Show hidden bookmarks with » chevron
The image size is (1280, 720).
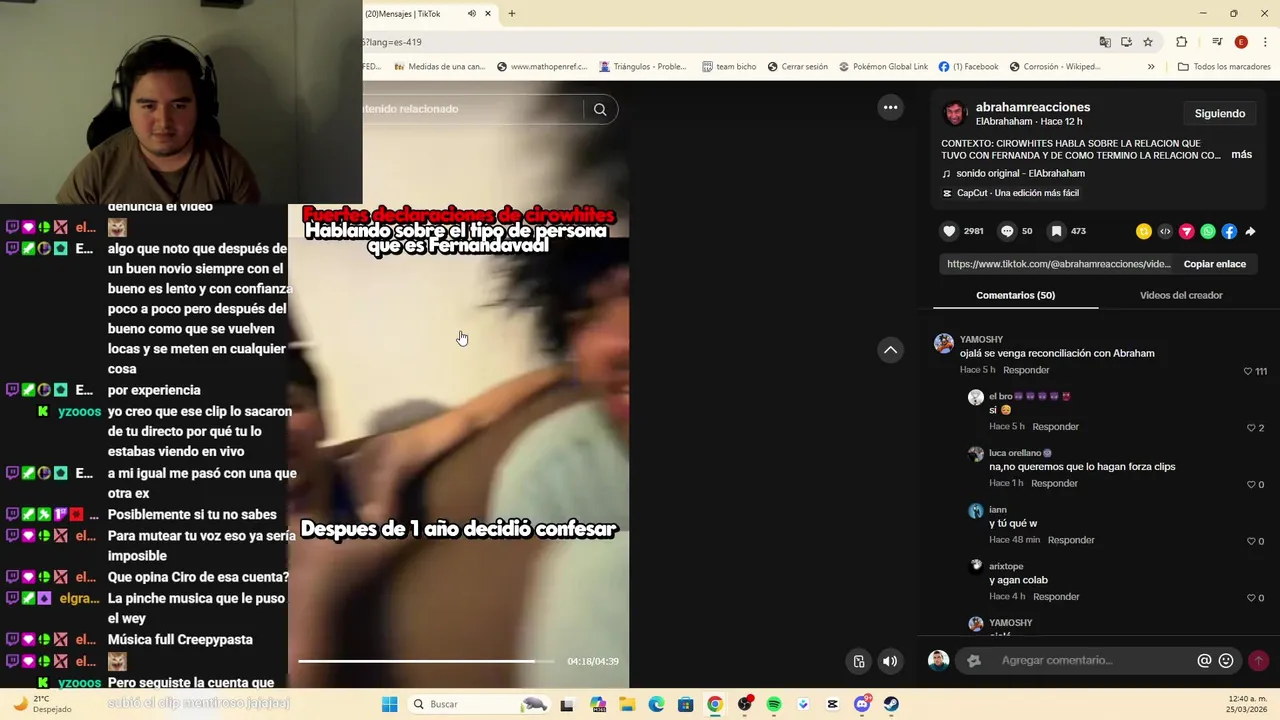(x=1151, y=67)
